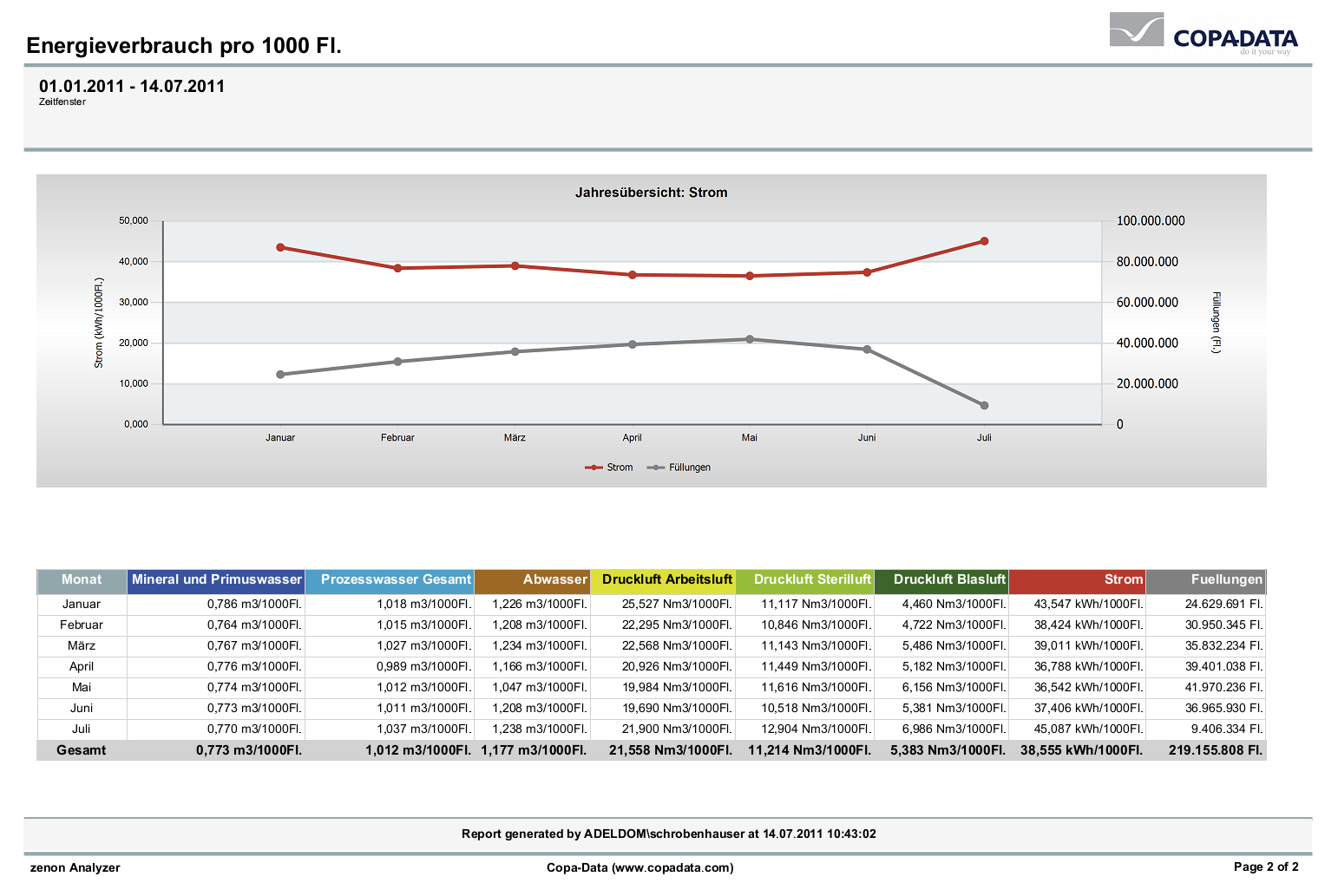Click the April row label in table
The image size is (1338, 896).
pyautogui.click(x=82, y=667)
